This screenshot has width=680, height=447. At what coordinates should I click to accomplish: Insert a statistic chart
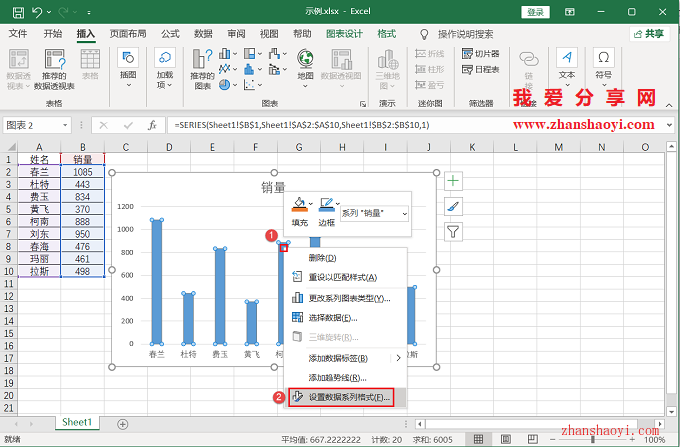tap(249, 69)
